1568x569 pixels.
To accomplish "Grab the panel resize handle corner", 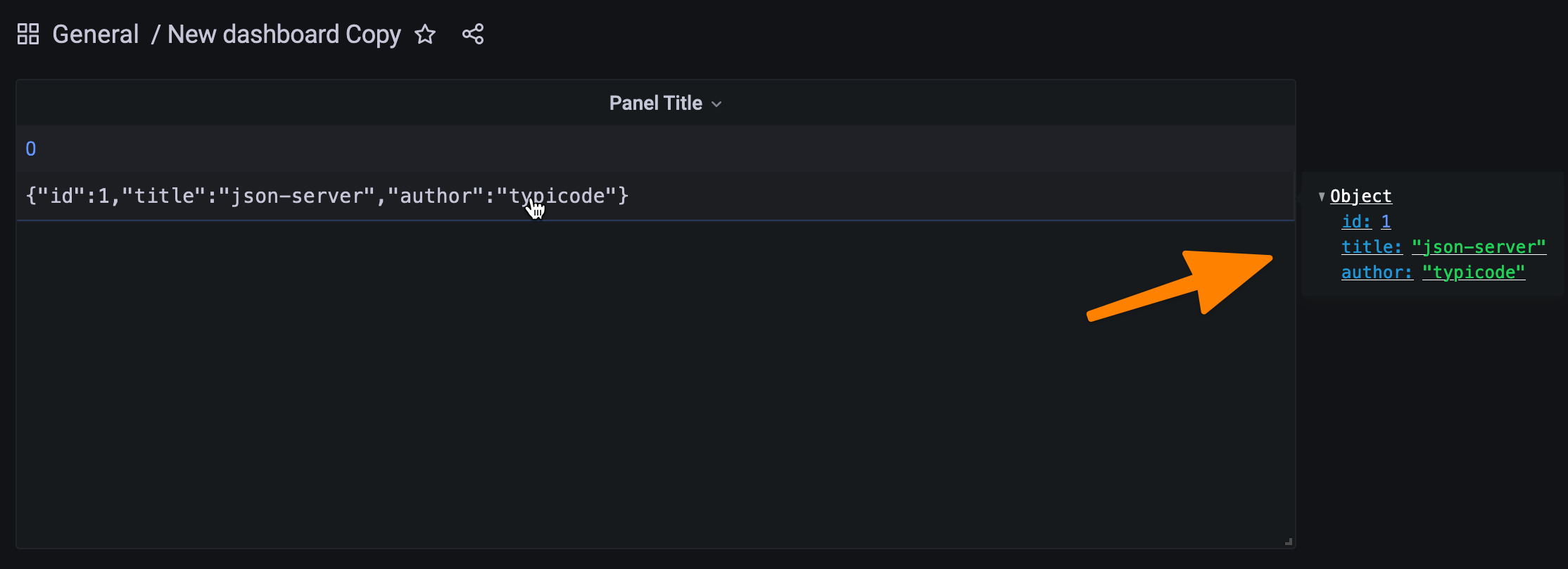I will tap(1289, 542).
